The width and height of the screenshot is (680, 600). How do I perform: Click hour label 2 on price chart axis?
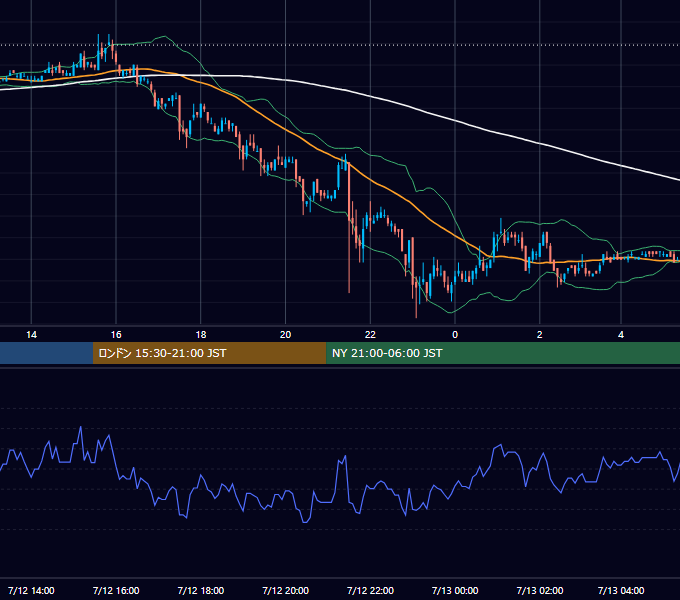tap(539, 335)
